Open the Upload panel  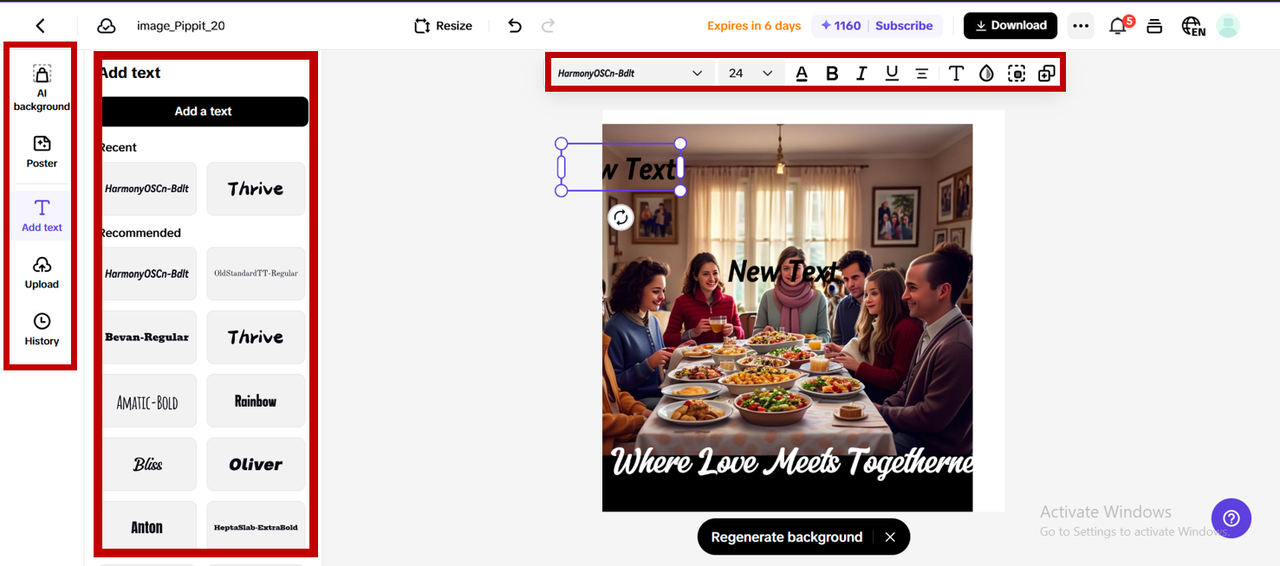click(x=42, y=272)
